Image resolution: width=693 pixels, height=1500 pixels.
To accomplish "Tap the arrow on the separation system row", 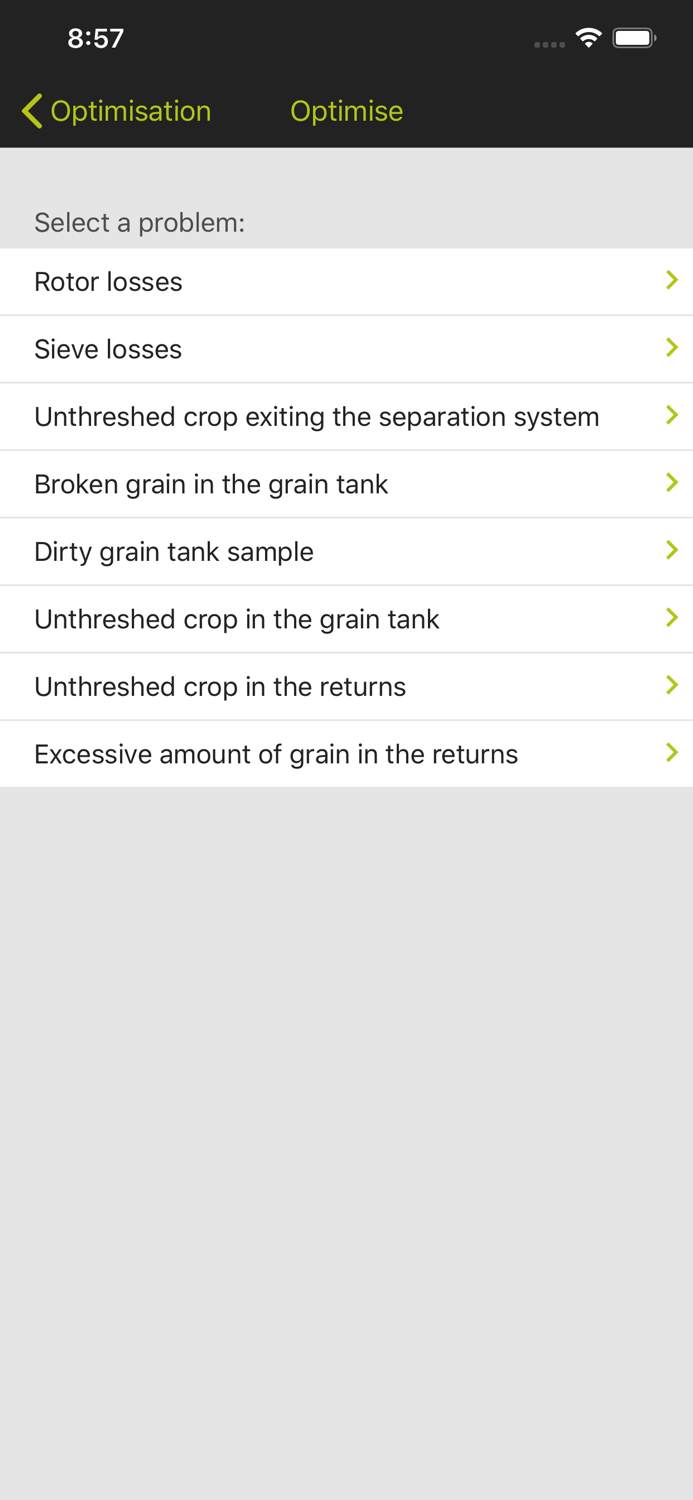I will (672, 415).
